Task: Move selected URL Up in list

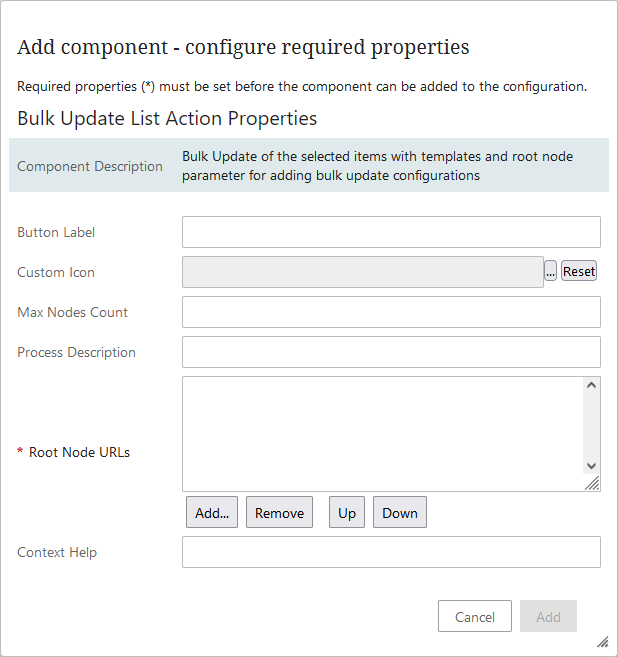Action: 347,512
